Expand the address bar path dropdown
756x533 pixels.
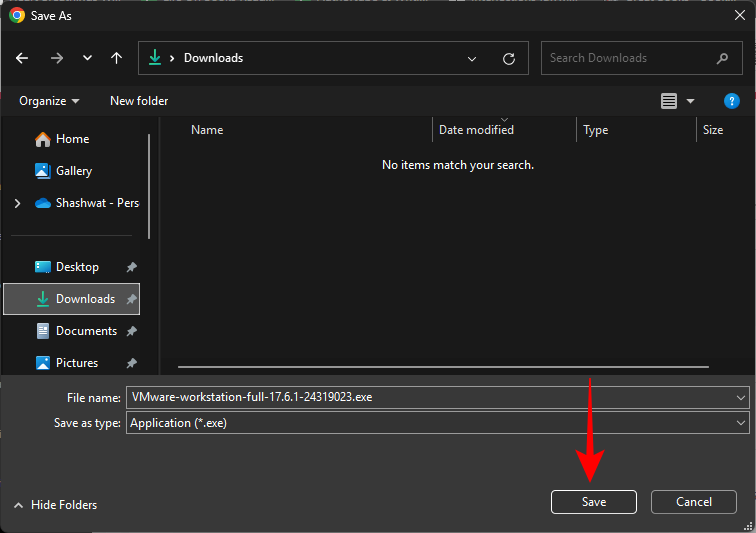pos(472,58)
